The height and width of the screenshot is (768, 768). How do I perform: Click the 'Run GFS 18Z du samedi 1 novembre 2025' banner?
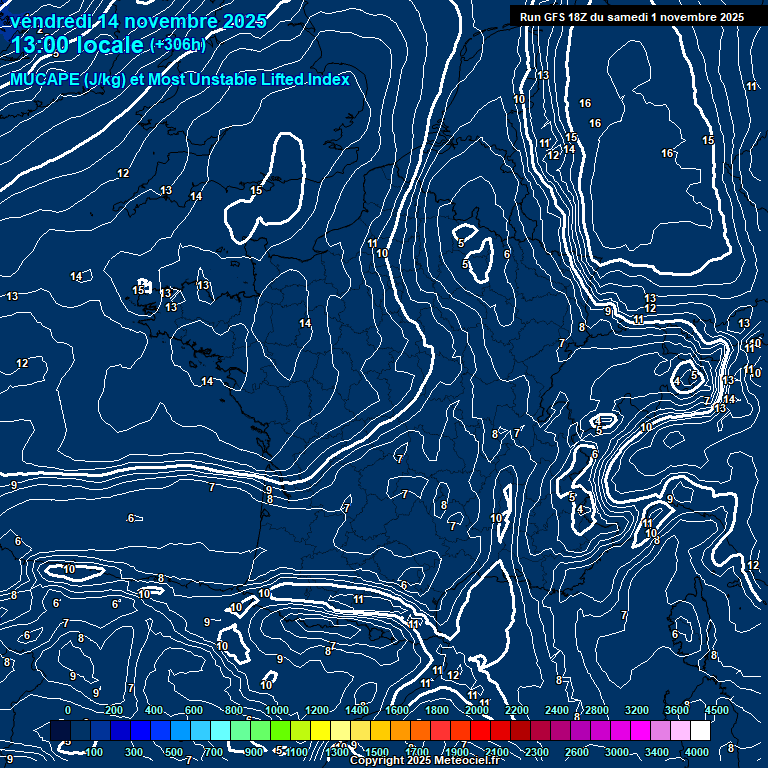click(x=632, y=17)
